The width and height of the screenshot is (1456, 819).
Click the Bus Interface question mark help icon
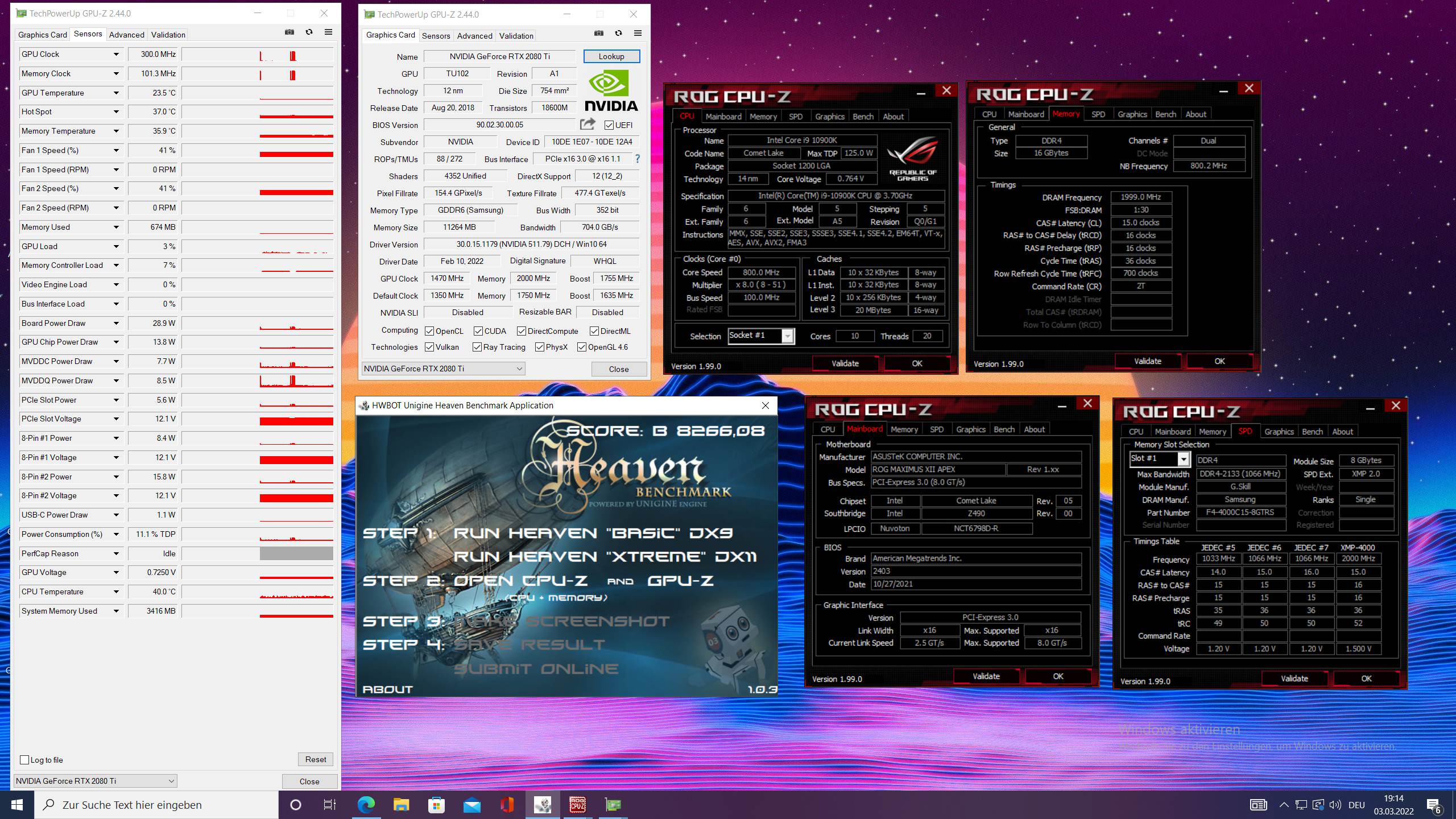[x=638, y=159]
